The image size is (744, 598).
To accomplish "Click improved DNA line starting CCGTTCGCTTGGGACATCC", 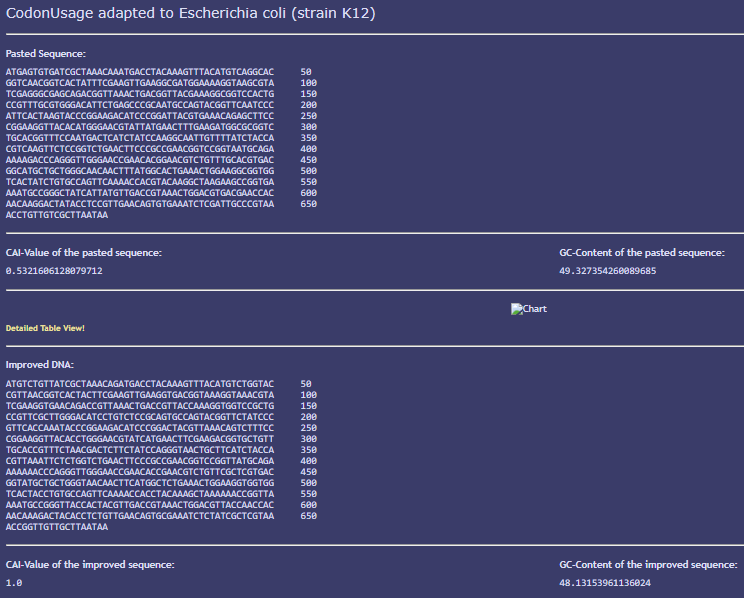I will coord(140,416).
